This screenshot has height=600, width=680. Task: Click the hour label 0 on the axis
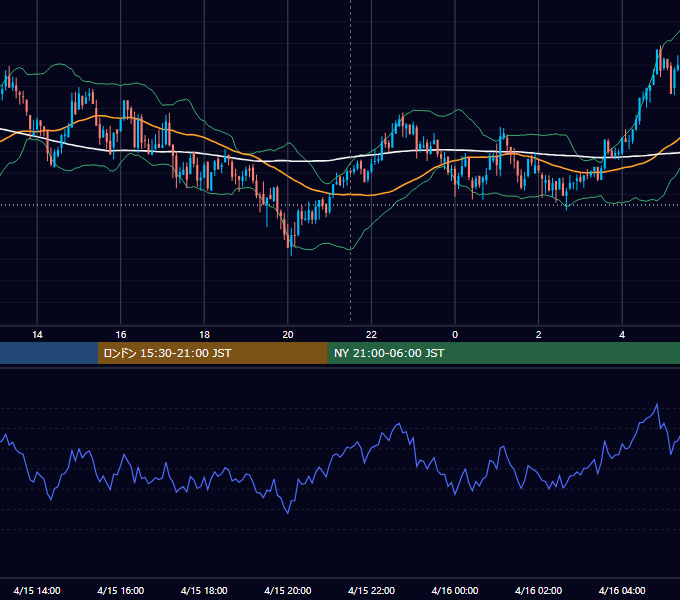(455, 335)
